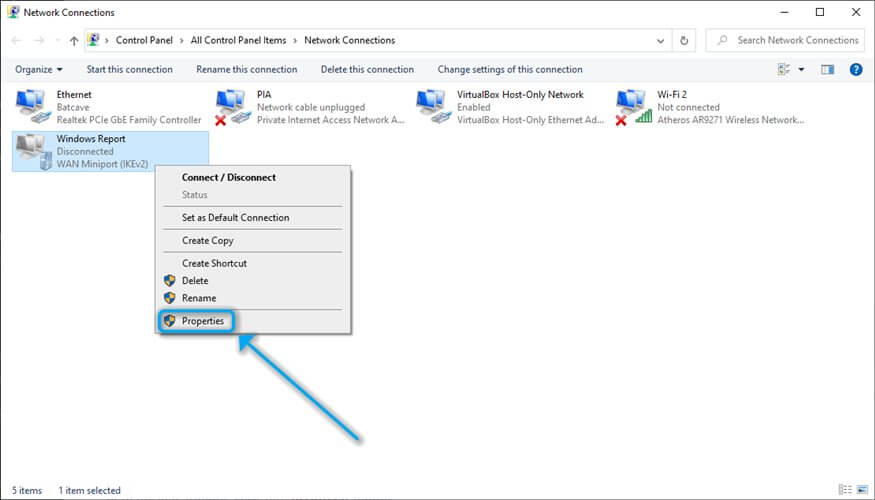Viewport: 875px width, 500px height.
Task: Click the Windows Report connection name
Action: pos(91,139)
